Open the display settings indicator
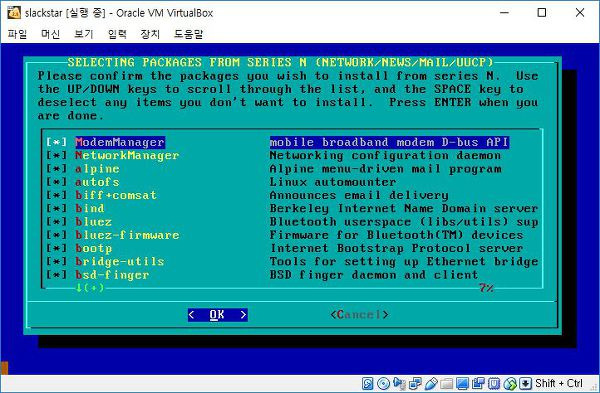Viewport: 600px width, 393px height. pyautogui.click(x=462, y=383)
